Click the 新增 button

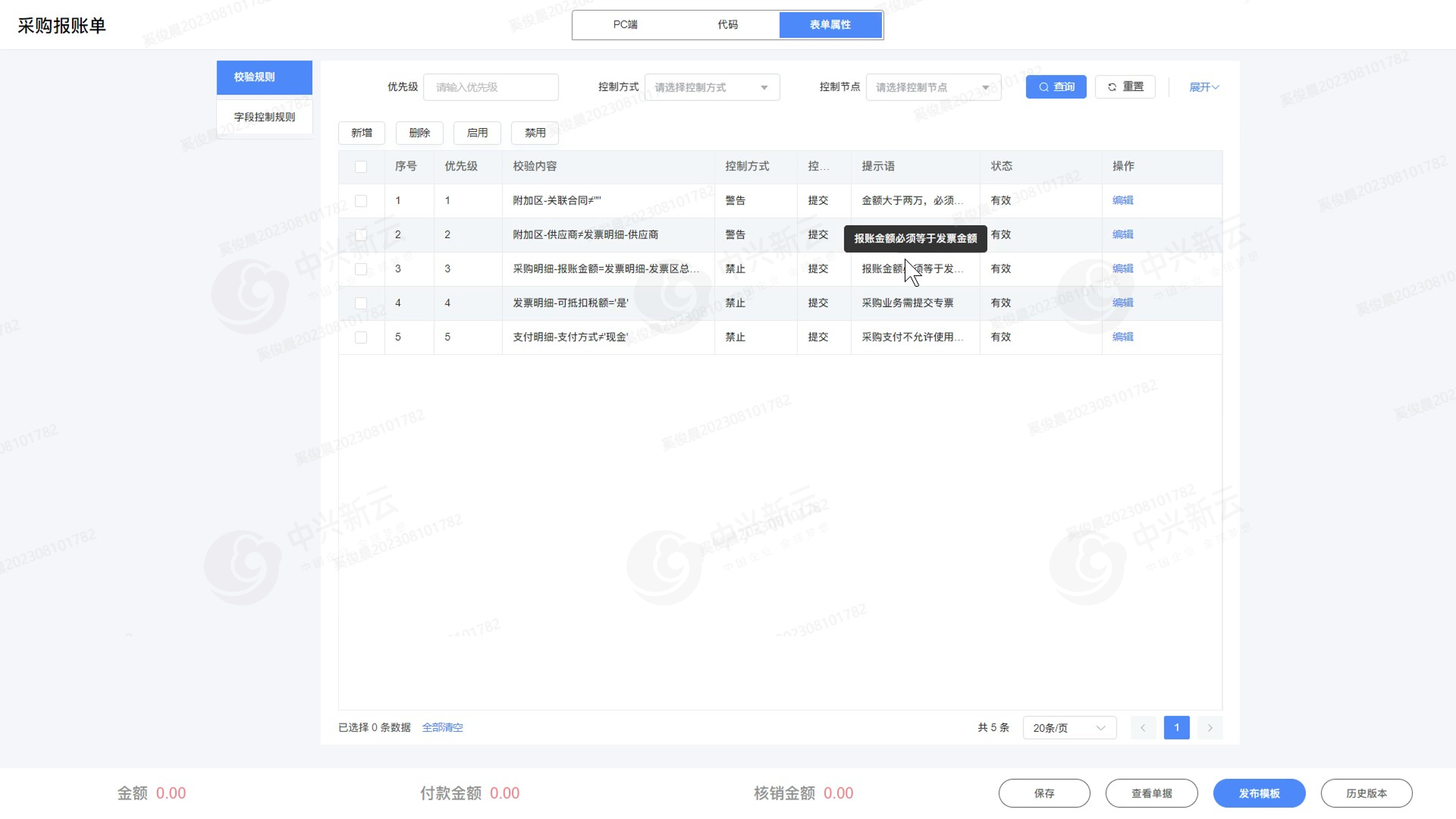[361, 132]
